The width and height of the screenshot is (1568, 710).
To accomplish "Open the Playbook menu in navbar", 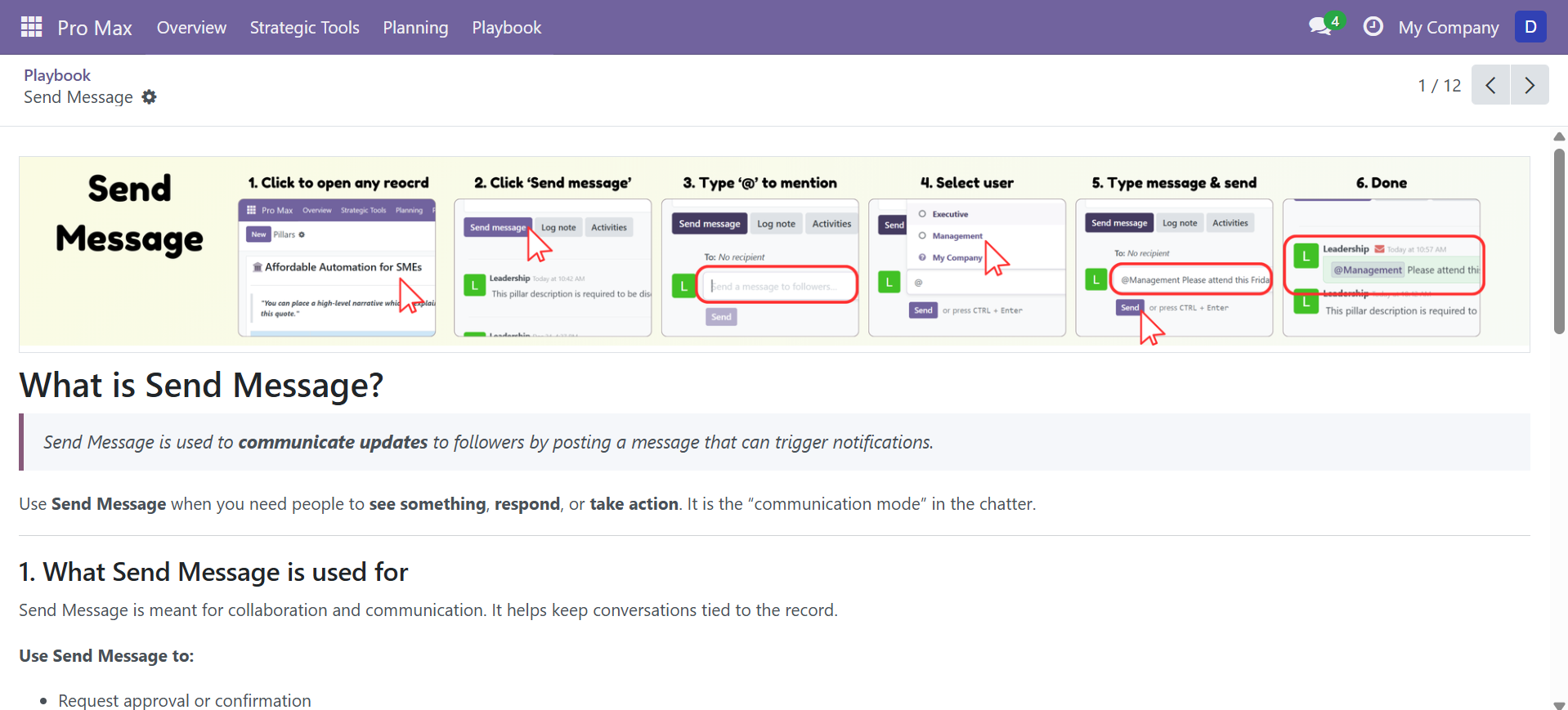I will (506, 28).
